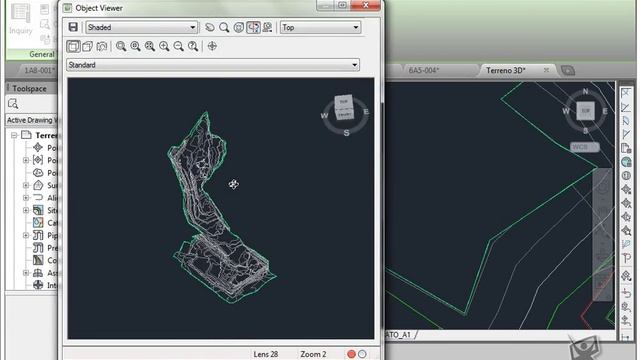Image resolution: width=640 pixels, height=360 pixels.
Task: Select the Point Clouds tree item icon
Action: tap(38, 173)
